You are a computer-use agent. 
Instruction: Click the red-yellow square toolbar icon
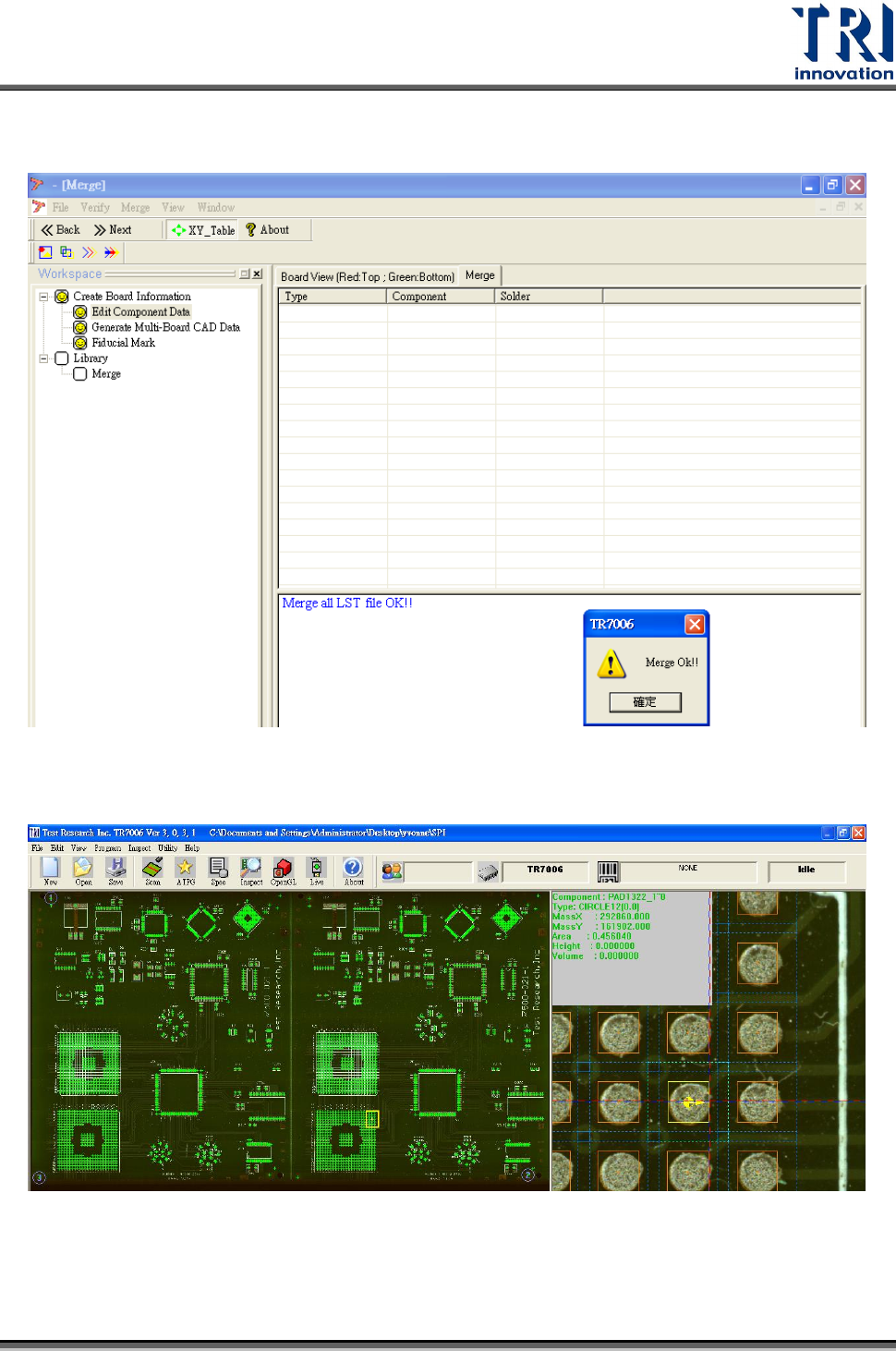click(x=45, y=252)
